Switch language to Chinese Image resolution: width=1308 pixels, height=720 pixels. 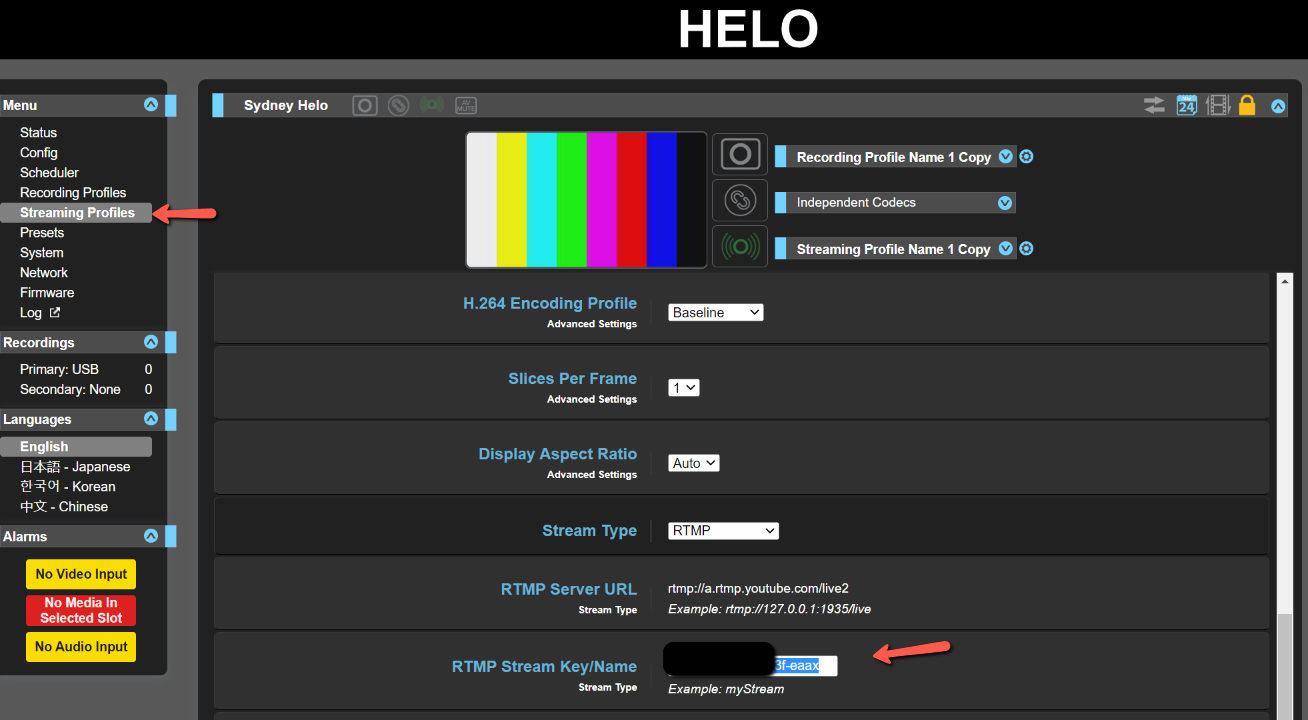(x=64, y=506)
